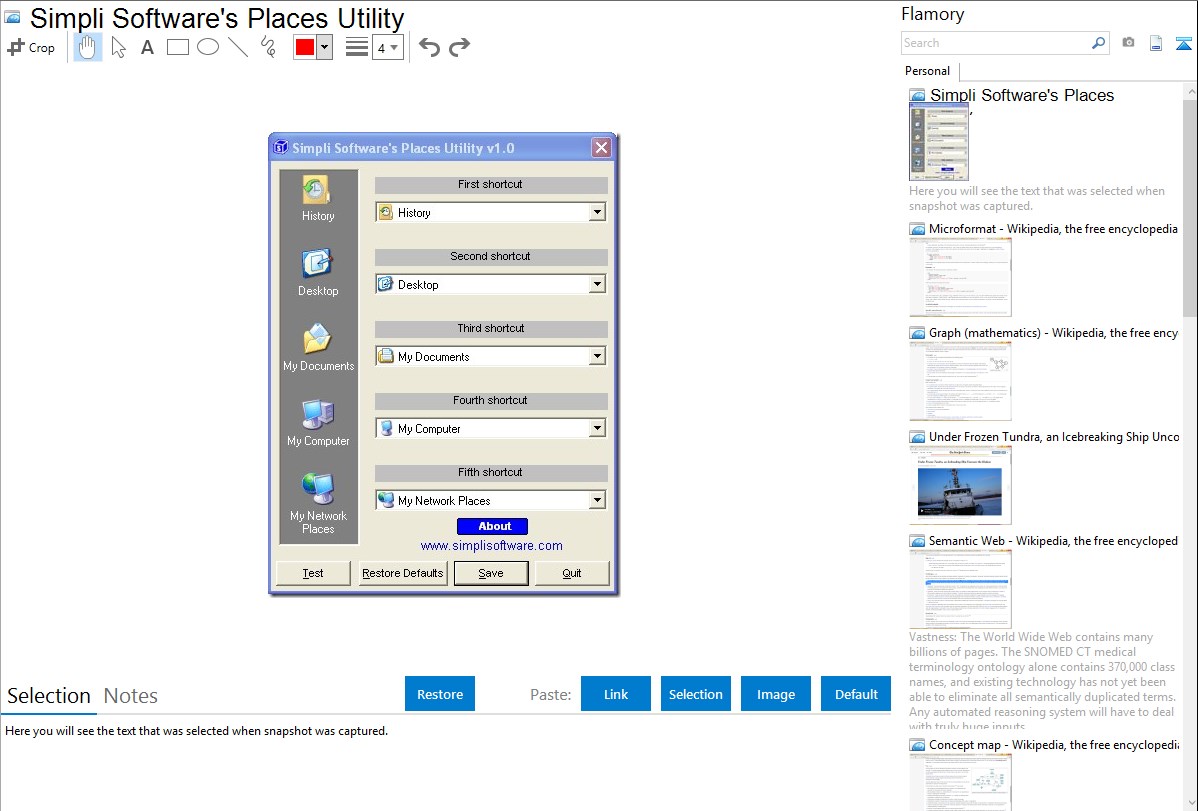Screen dimensions: 1198x811
Task: Close the Places Utility dialog
Action: (x=601, y=148)
